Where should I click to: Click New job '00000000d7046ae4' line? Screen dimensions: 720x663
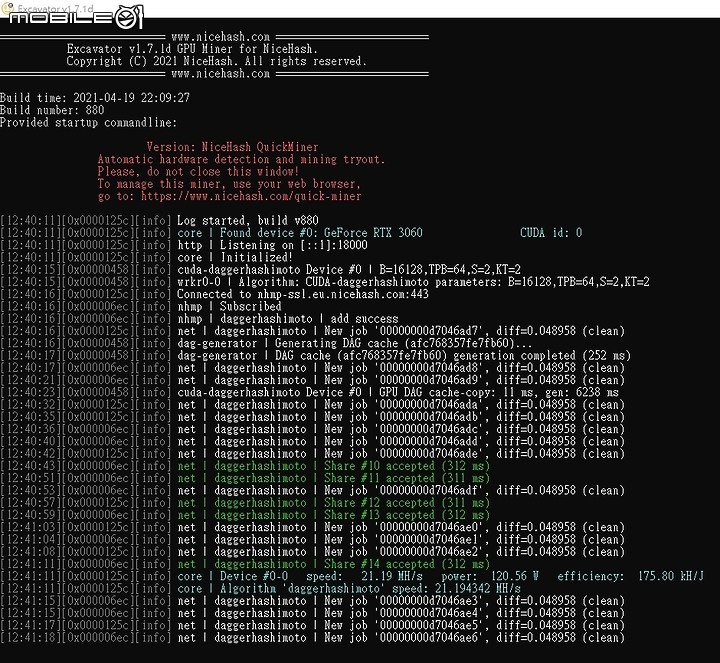401,613
